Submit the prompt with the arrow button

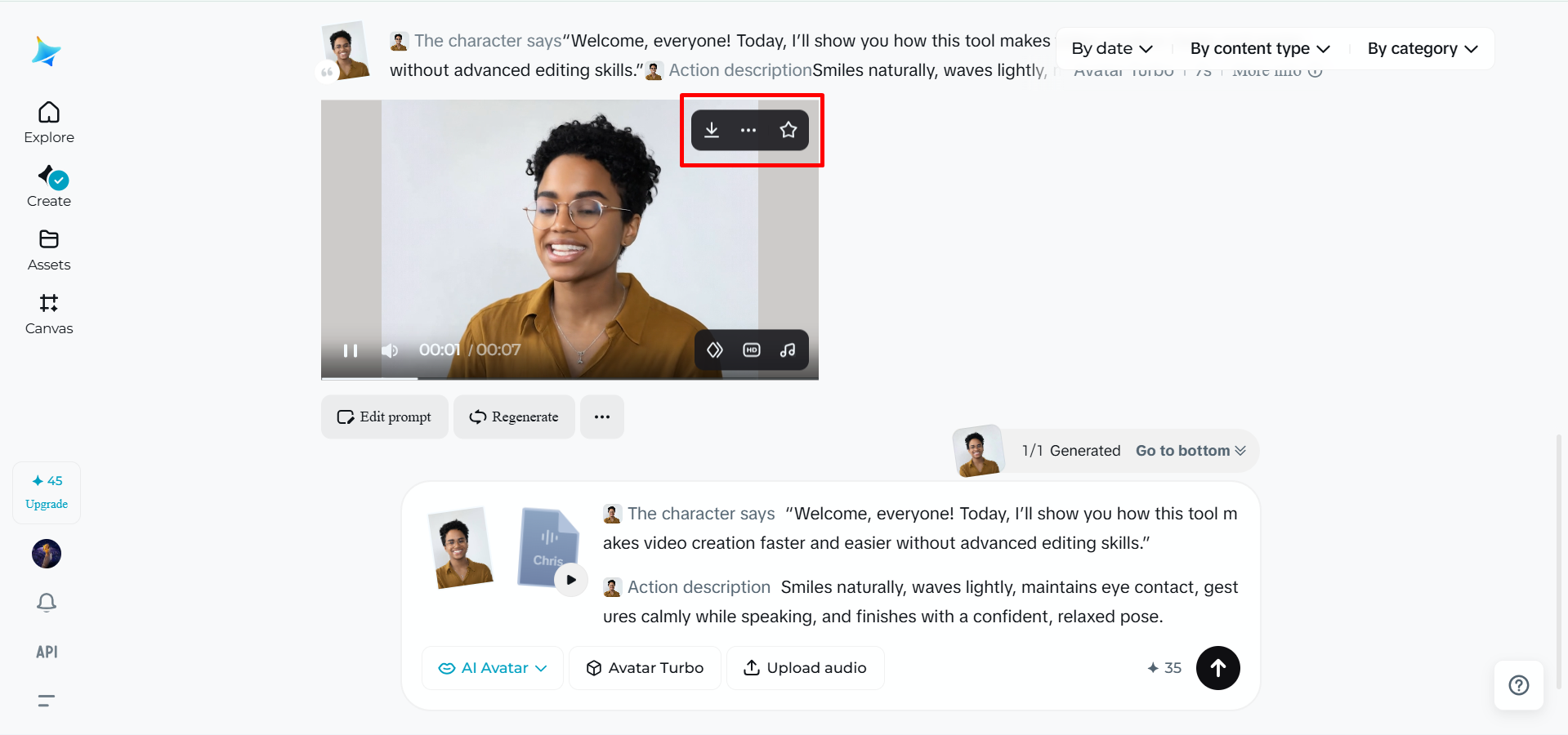(x=1218, y=668)
